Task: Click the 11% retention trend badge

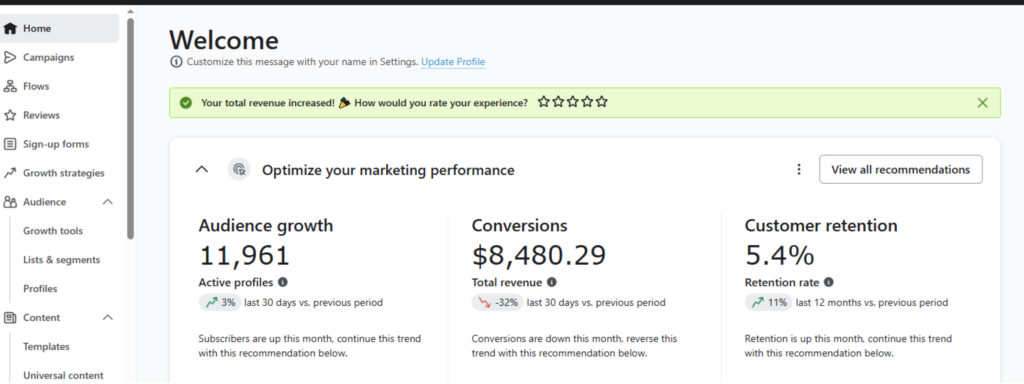Action: pyautogui.click(x=768, y=302)
